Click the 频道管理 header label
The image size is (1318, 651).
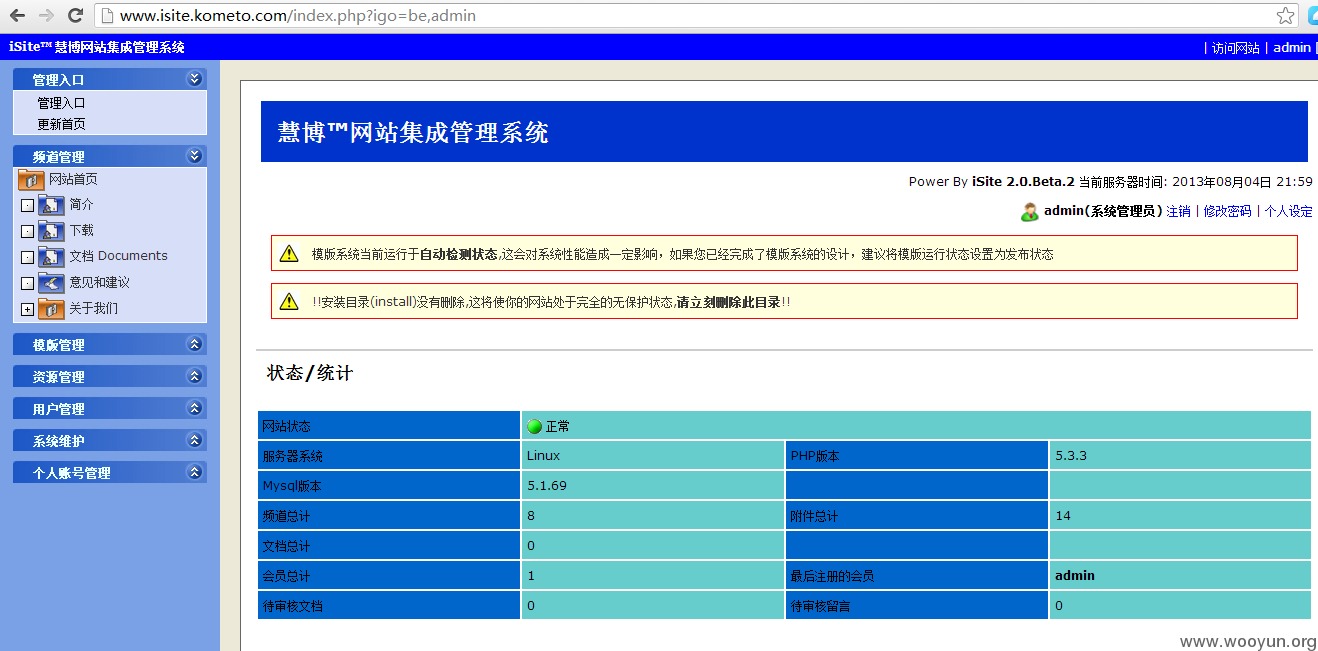pos(58,156)
